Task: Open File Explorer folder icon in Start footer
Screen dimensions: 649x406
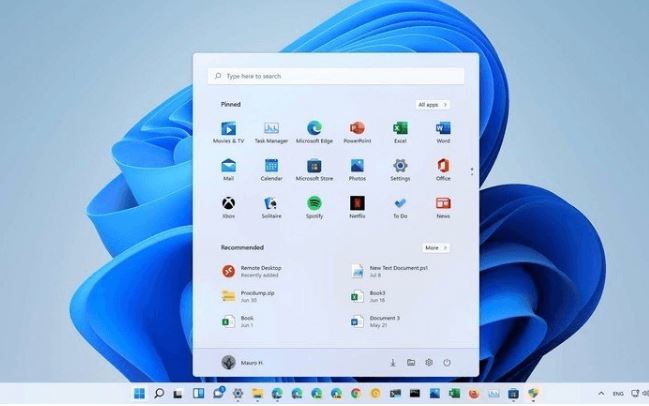Action: 411,363
